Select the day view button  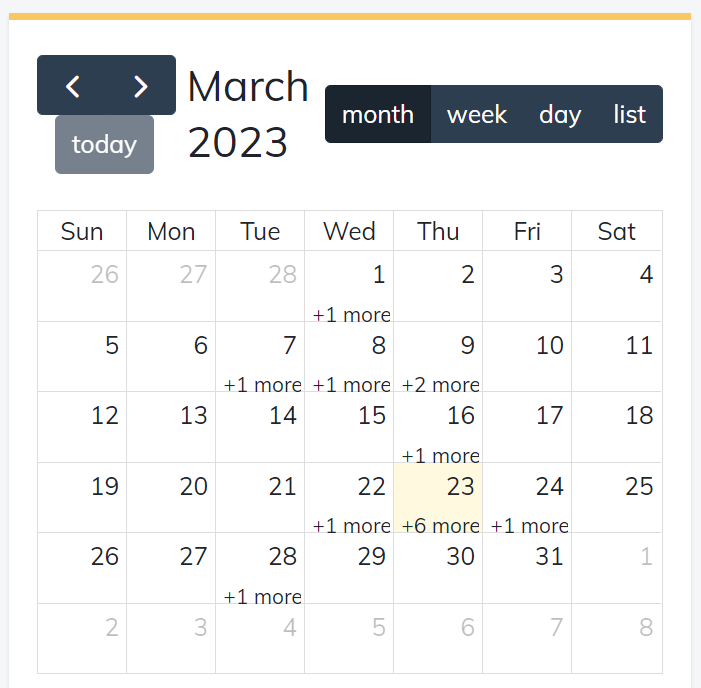click(560, 115)
